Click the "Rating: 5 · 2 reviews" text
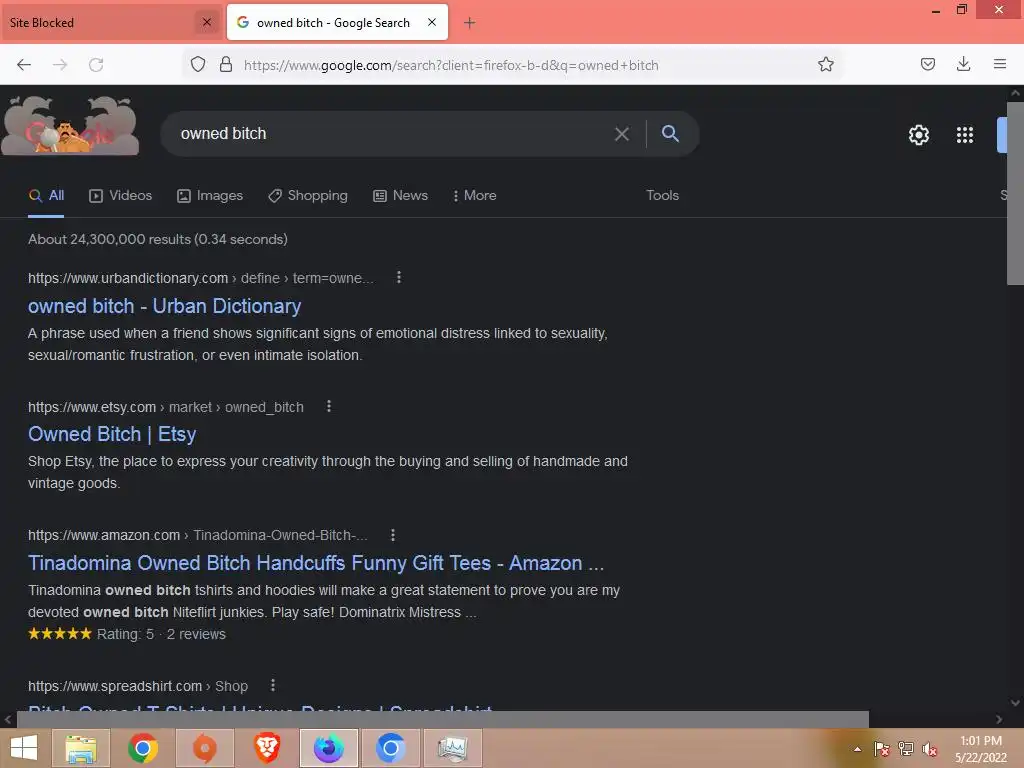This screenshot has width=1024, height=768. point(161,634)
